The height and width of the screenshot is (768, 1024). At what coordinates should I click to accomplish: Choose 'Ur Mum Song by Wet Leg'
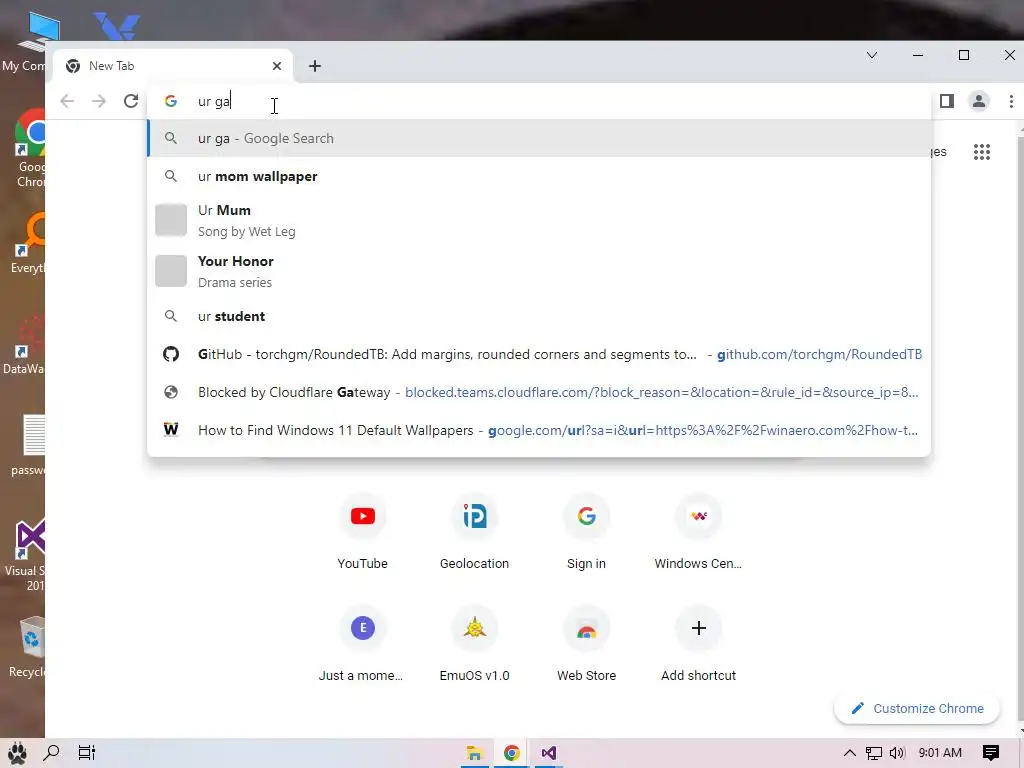pos(539,220)
